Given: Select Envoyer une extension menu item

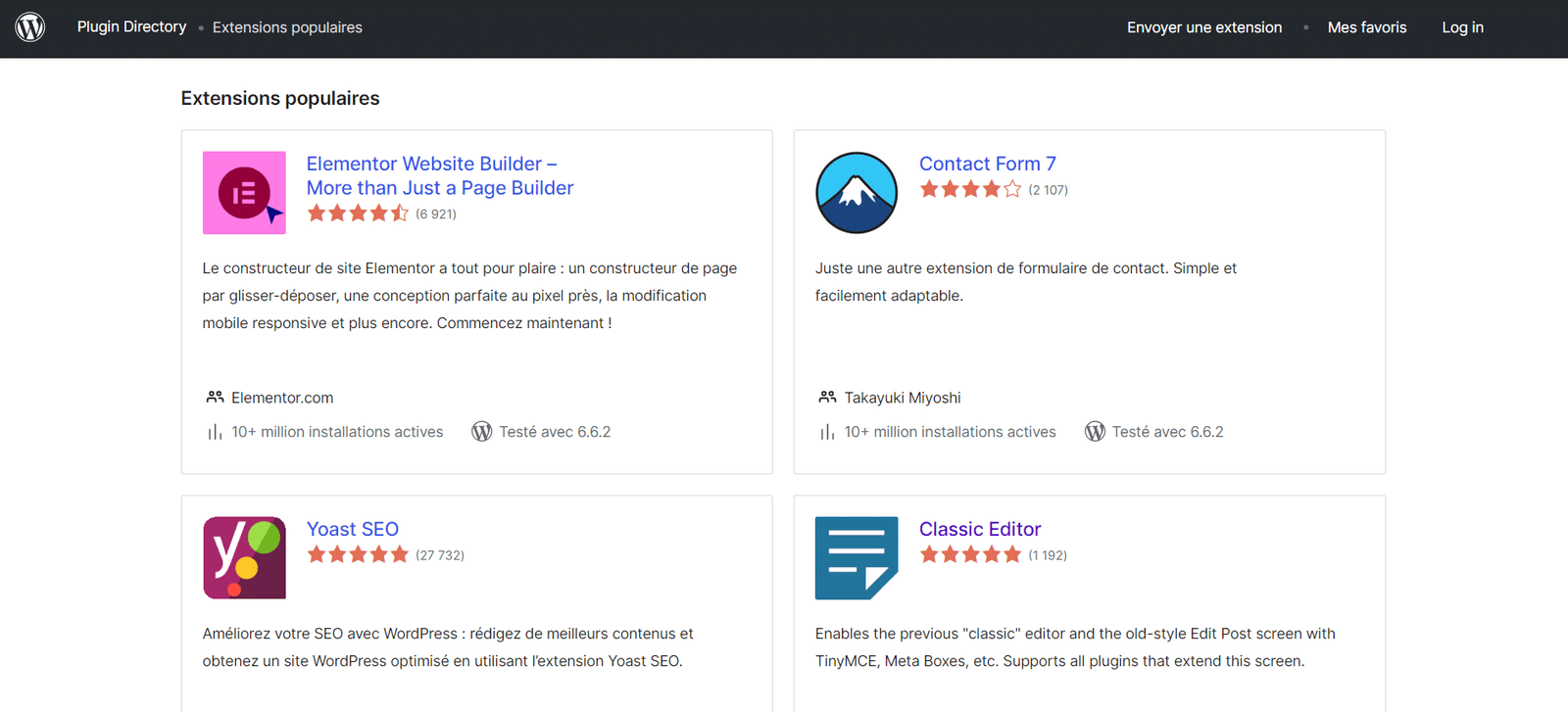Looking at the screenshot, I should coord(1203,27).
